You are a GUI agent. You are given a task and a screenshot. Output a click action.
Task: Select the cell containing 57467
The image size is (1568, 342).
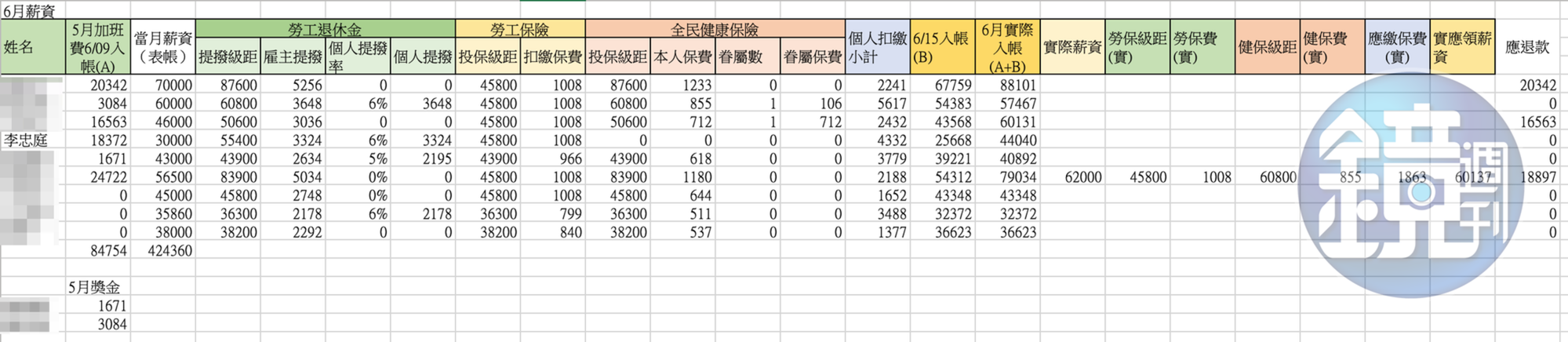click(1007, 104)
